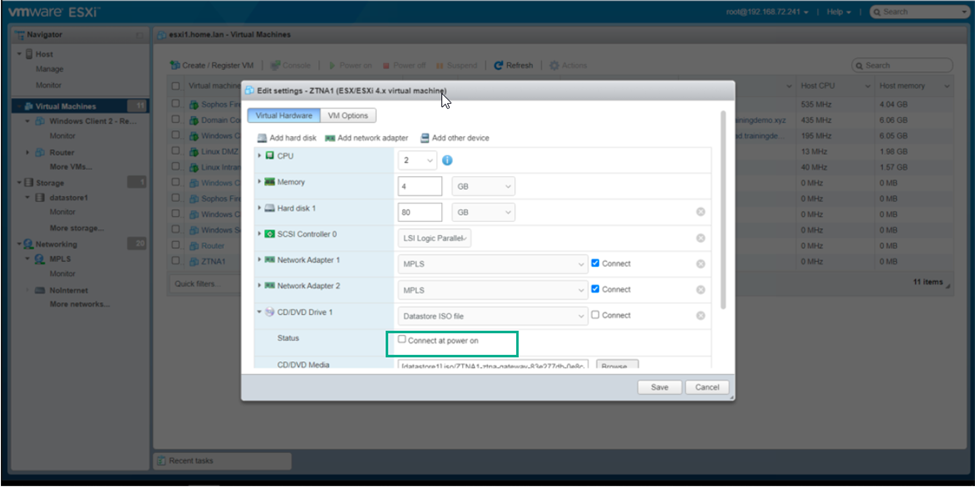Open Network Adapter 1 network dropdown
Screen dimensions: 975x487
[492, 264]
